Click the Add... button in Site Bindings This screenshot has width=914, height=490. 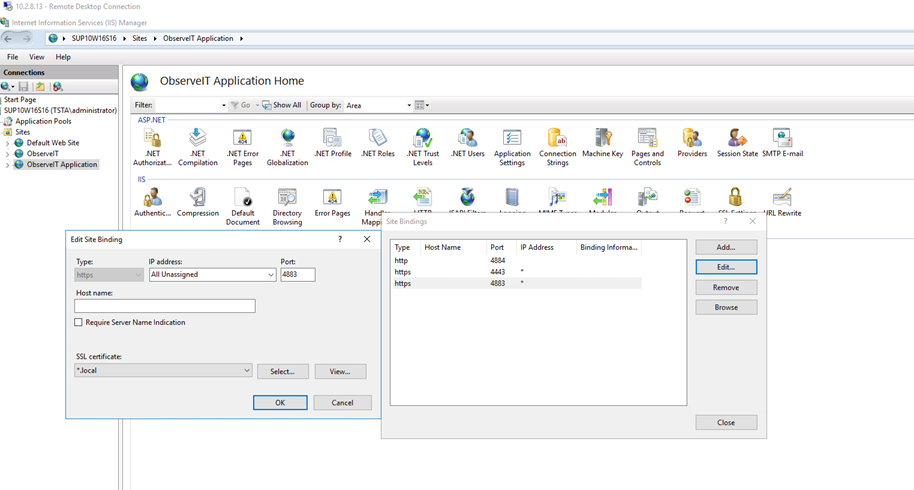tap(726, 247)
